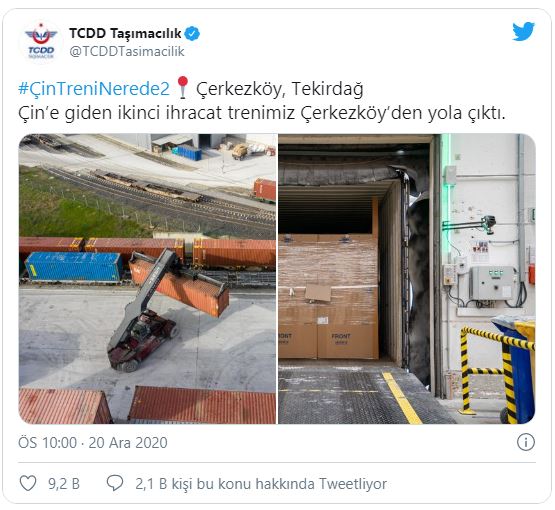Image resolution: width=555 pixels, height=510 pixels.
Task: Click the blue verified badge
Action: coord(193,34)
